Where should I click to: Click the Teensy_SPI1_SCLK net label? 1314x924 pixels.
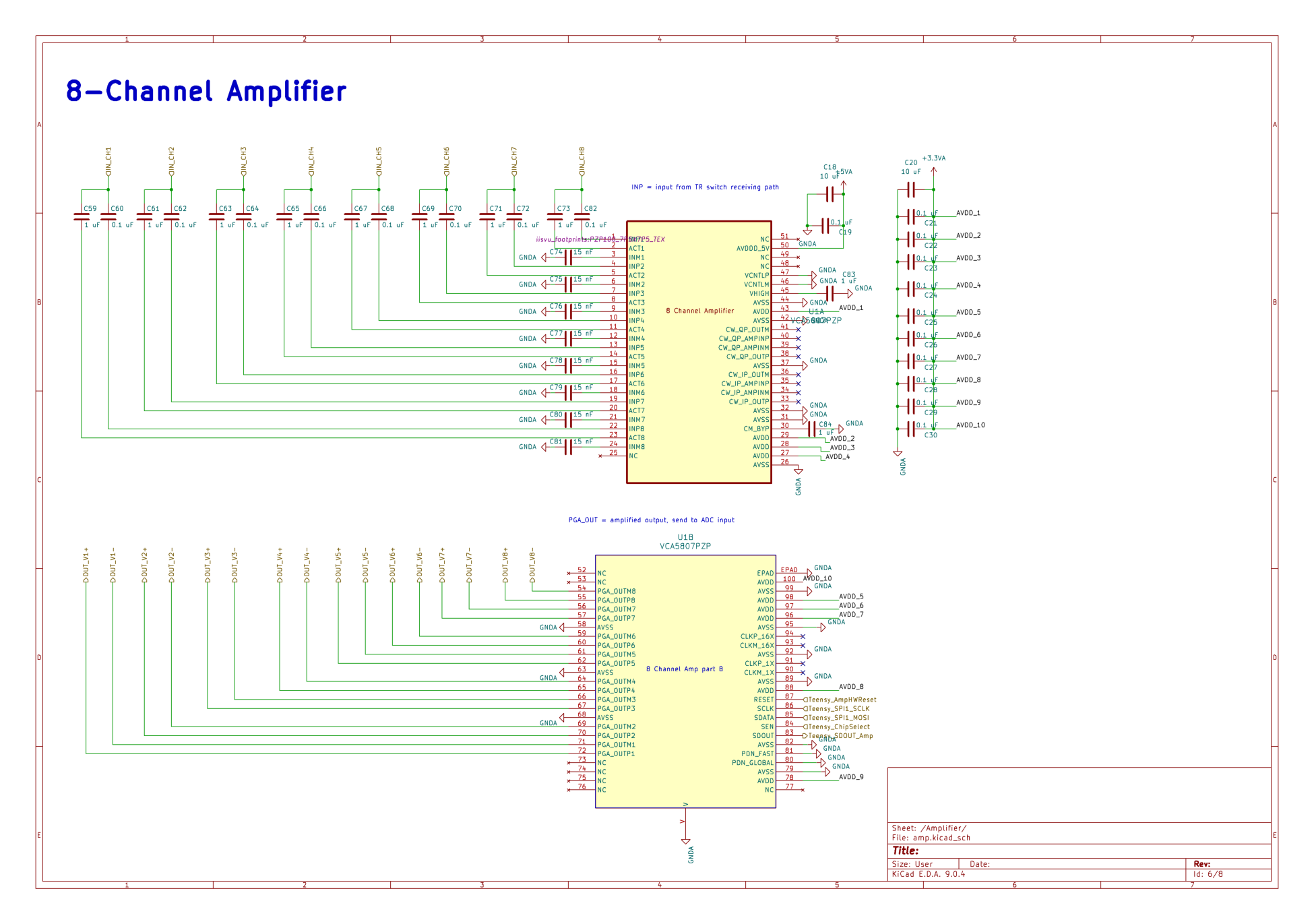[837, 709]
